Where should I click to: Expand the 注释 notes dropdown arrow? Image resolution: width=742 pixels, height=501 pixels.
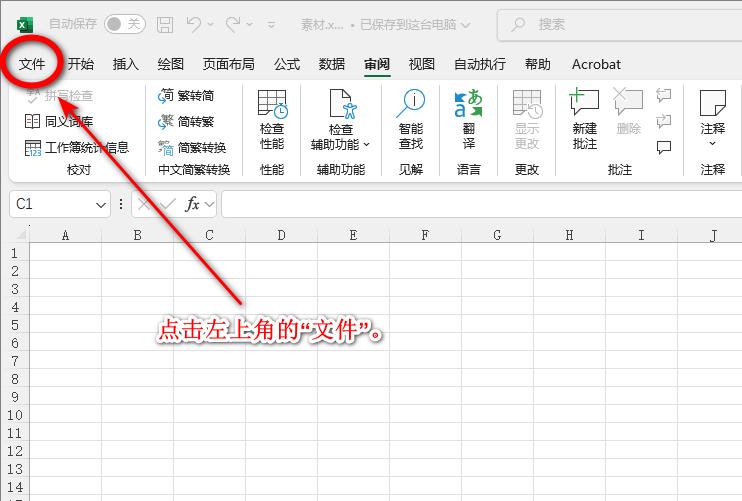point(712,143)
